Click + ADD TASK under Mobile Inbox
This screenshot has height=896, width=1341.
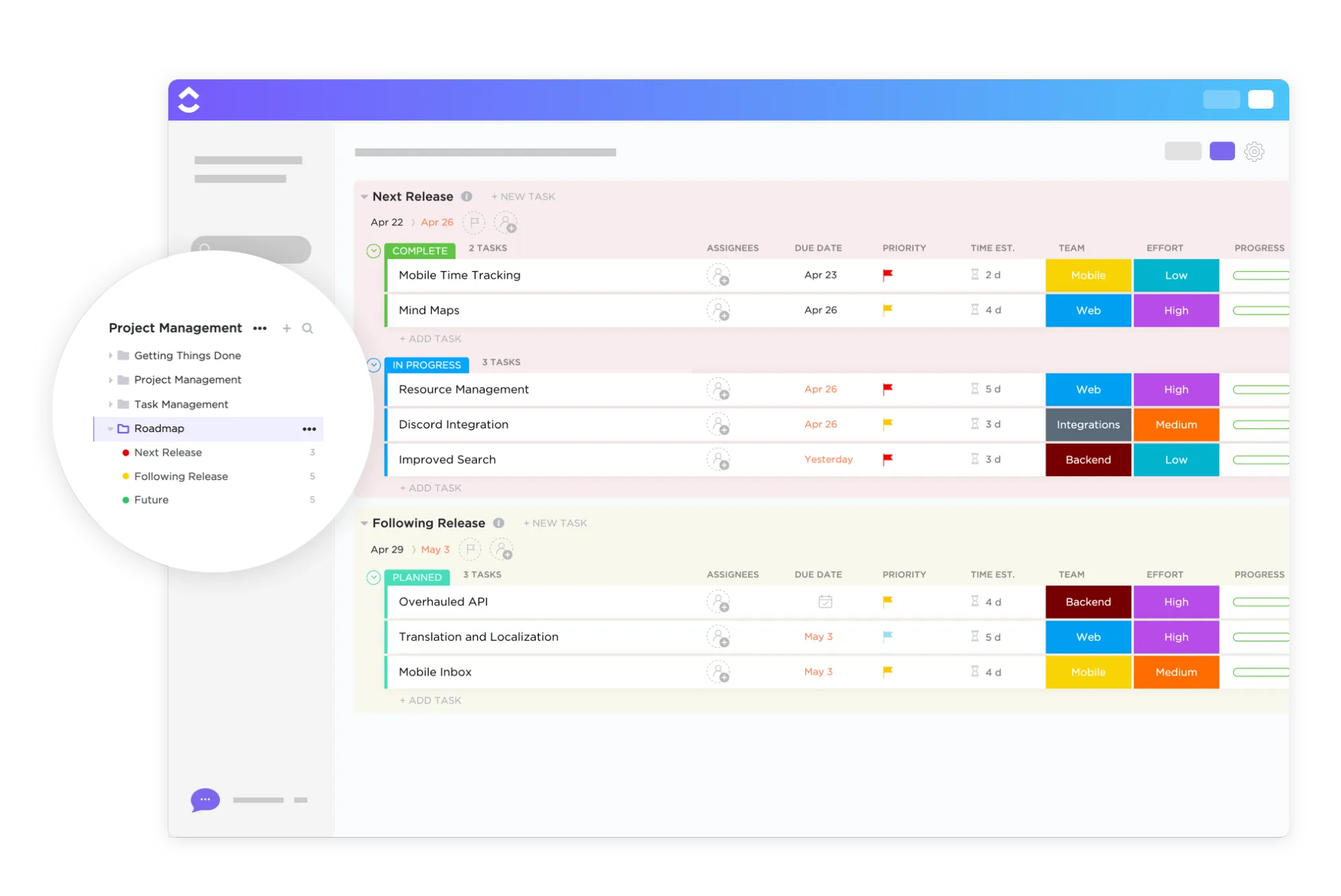coord(430,700)
